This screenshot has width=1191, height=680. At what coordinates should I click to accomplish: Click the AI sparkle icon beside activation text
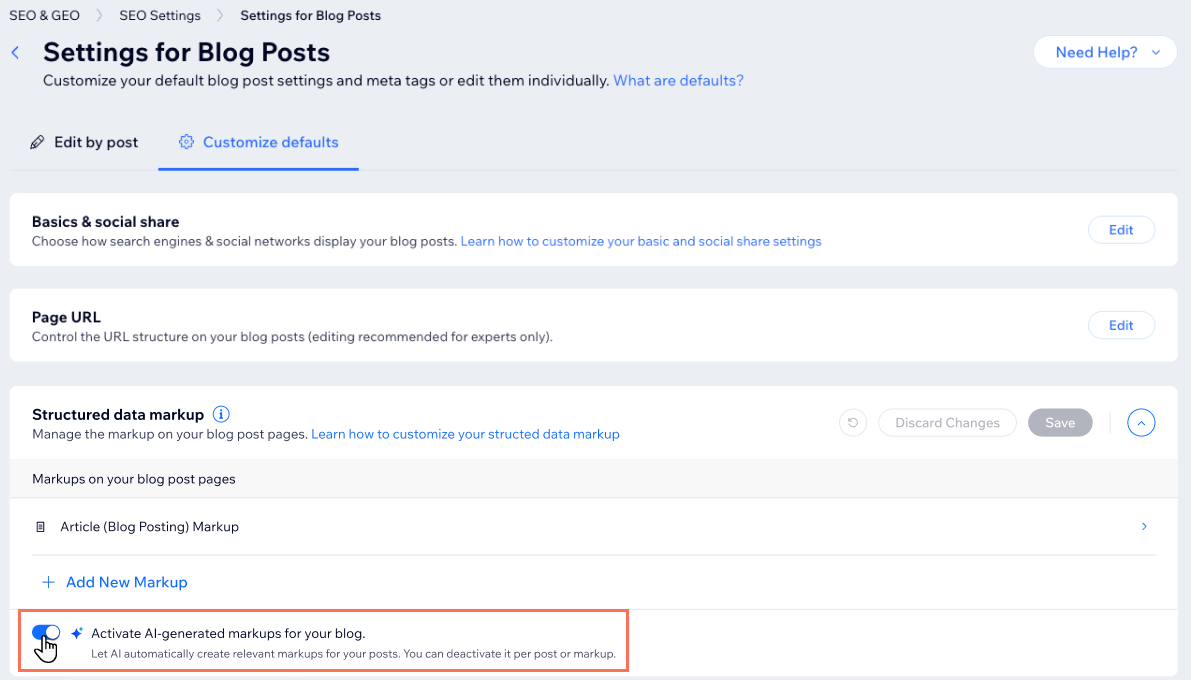coord(75,631)
